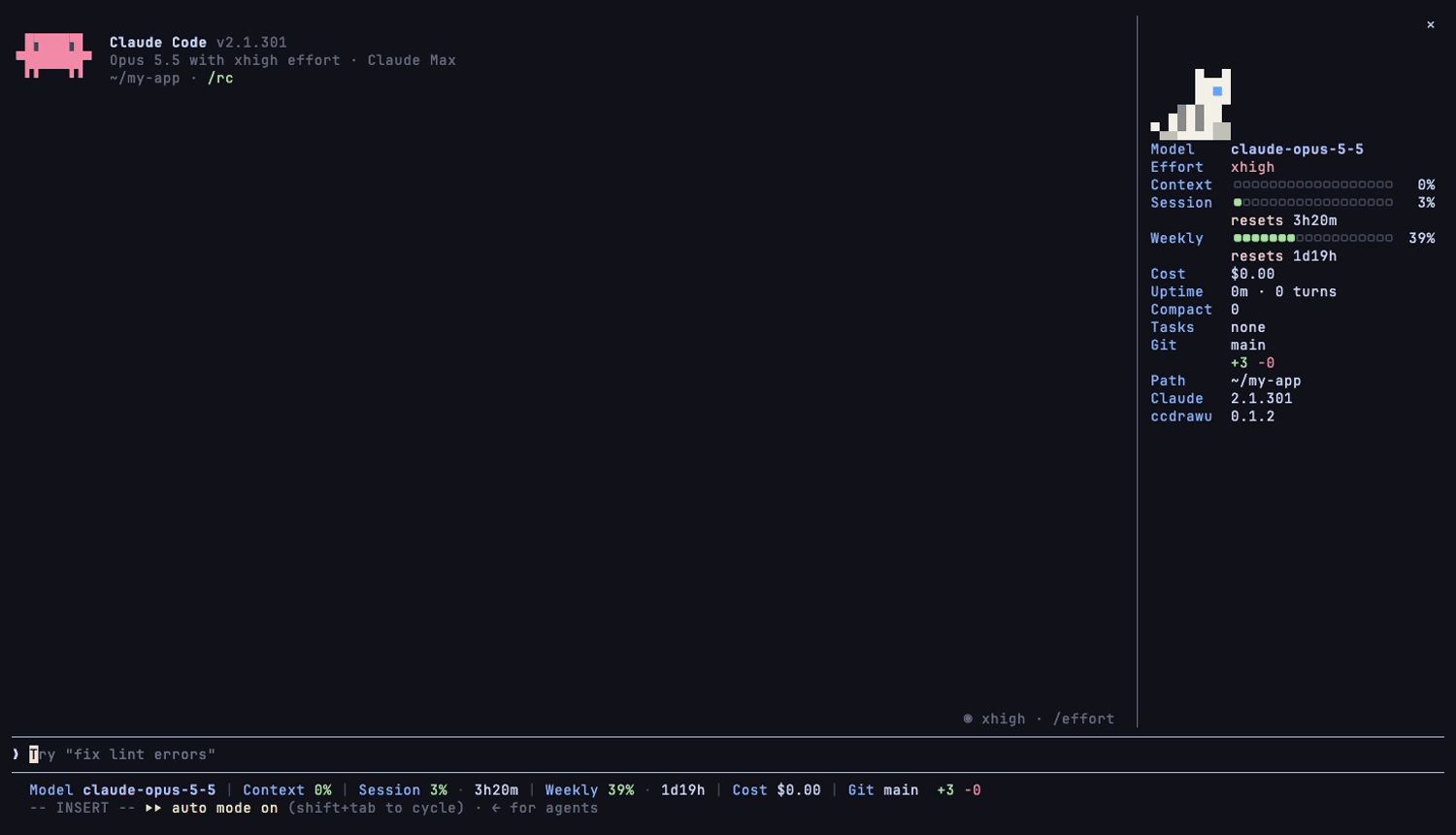Viewport: 1456px width, 835px height.
Task: Click "Weekly 39%" in the bottom status line
Action: pos(589,790)
